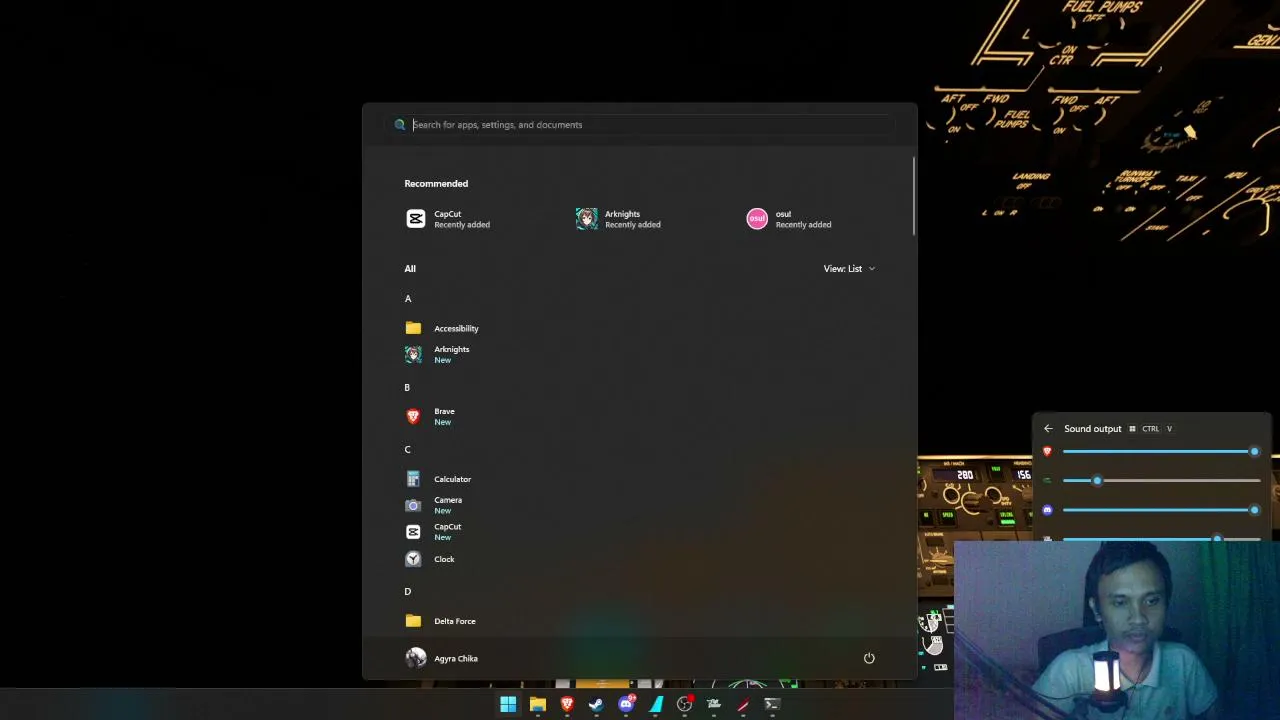Screen dimensions: 1280x720
Task: Click the letter C group header
Action: coord(407,450)
